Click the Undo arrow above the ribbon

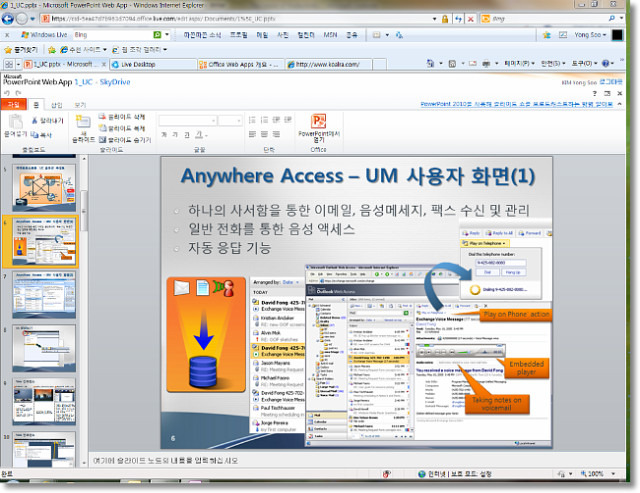(7, 93)
